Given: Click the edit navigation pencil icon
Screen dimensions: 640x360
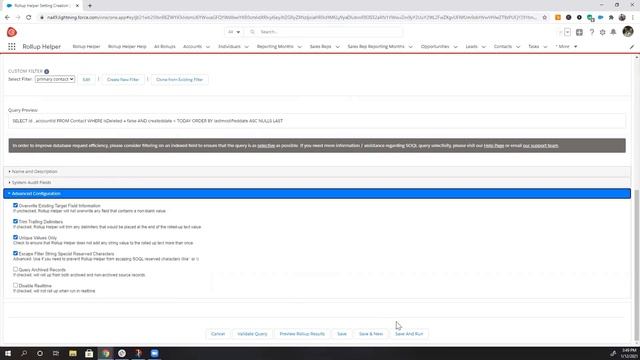Looking at the screenshot, I should [x=632, y=47].
